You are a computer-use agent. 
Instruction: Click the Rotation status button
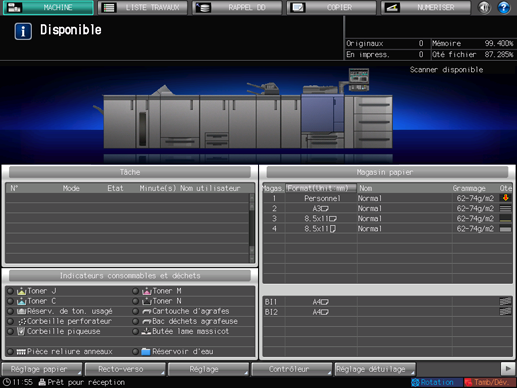point(437,382)
